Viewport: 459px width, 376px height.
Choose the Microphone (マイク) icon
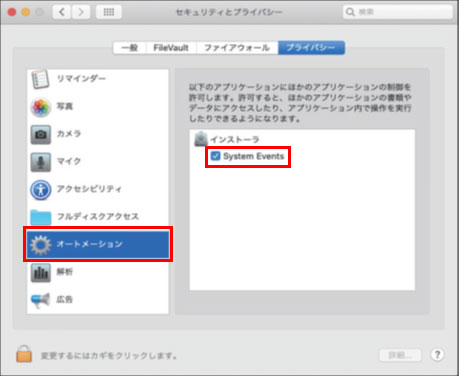(41, 162)
